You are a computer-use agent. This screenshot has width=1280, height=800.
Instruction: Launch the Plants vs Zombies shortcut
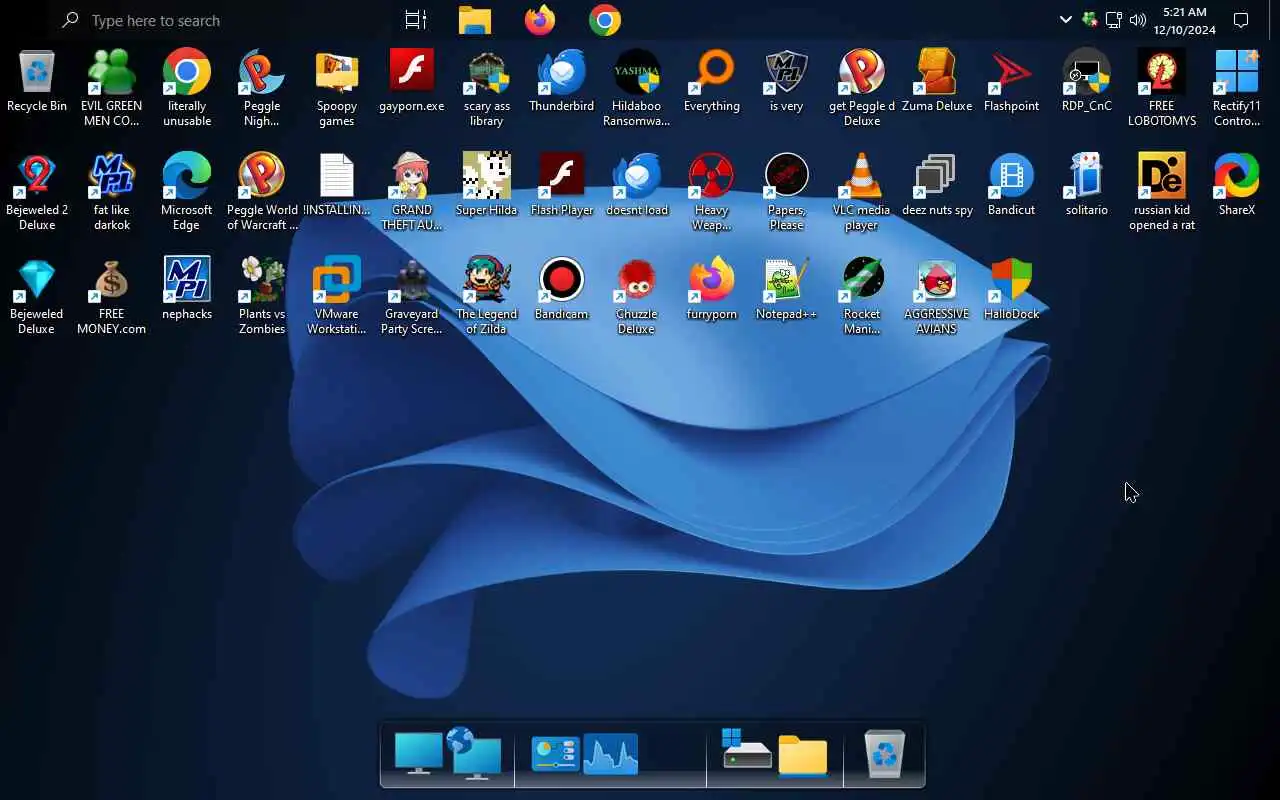(262, 296)
